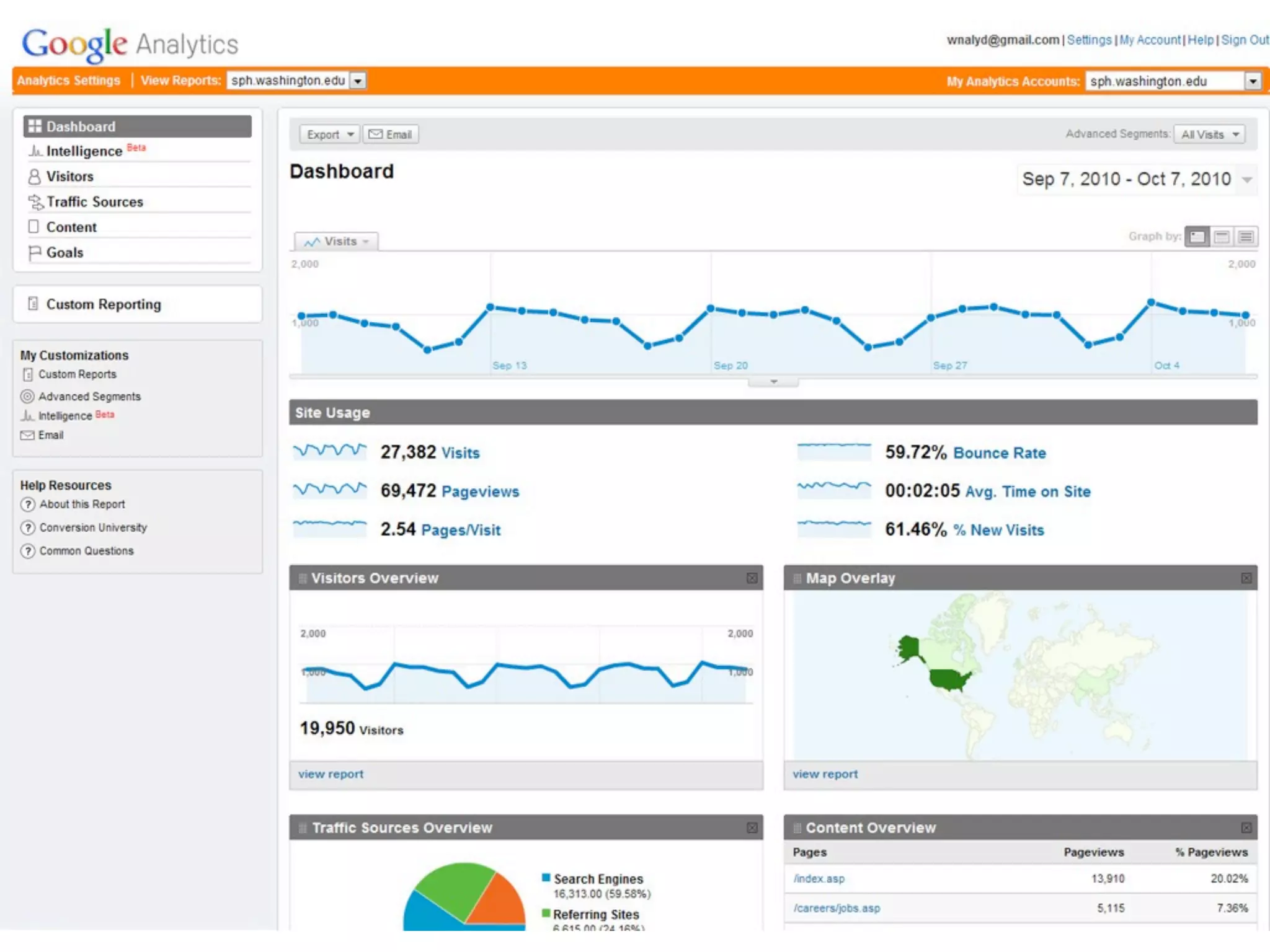Click the Advanced Segments target icon
The height and width of the screenshot is (952, 1270).
27,397
